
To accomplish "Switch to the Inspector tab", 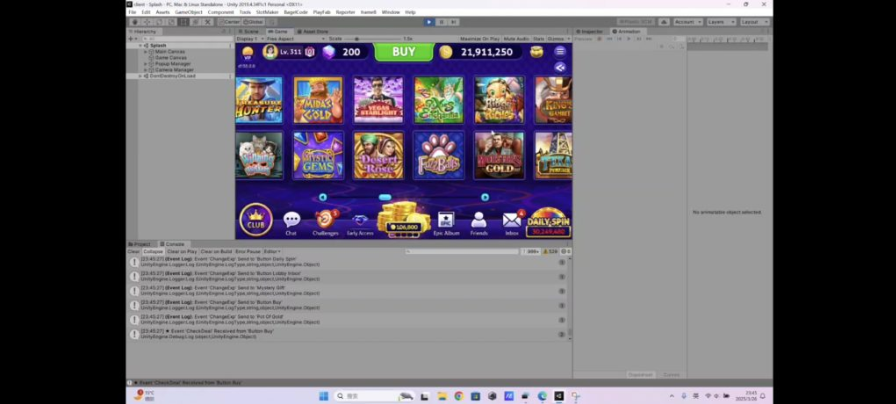I will click(x=592, y=31).
